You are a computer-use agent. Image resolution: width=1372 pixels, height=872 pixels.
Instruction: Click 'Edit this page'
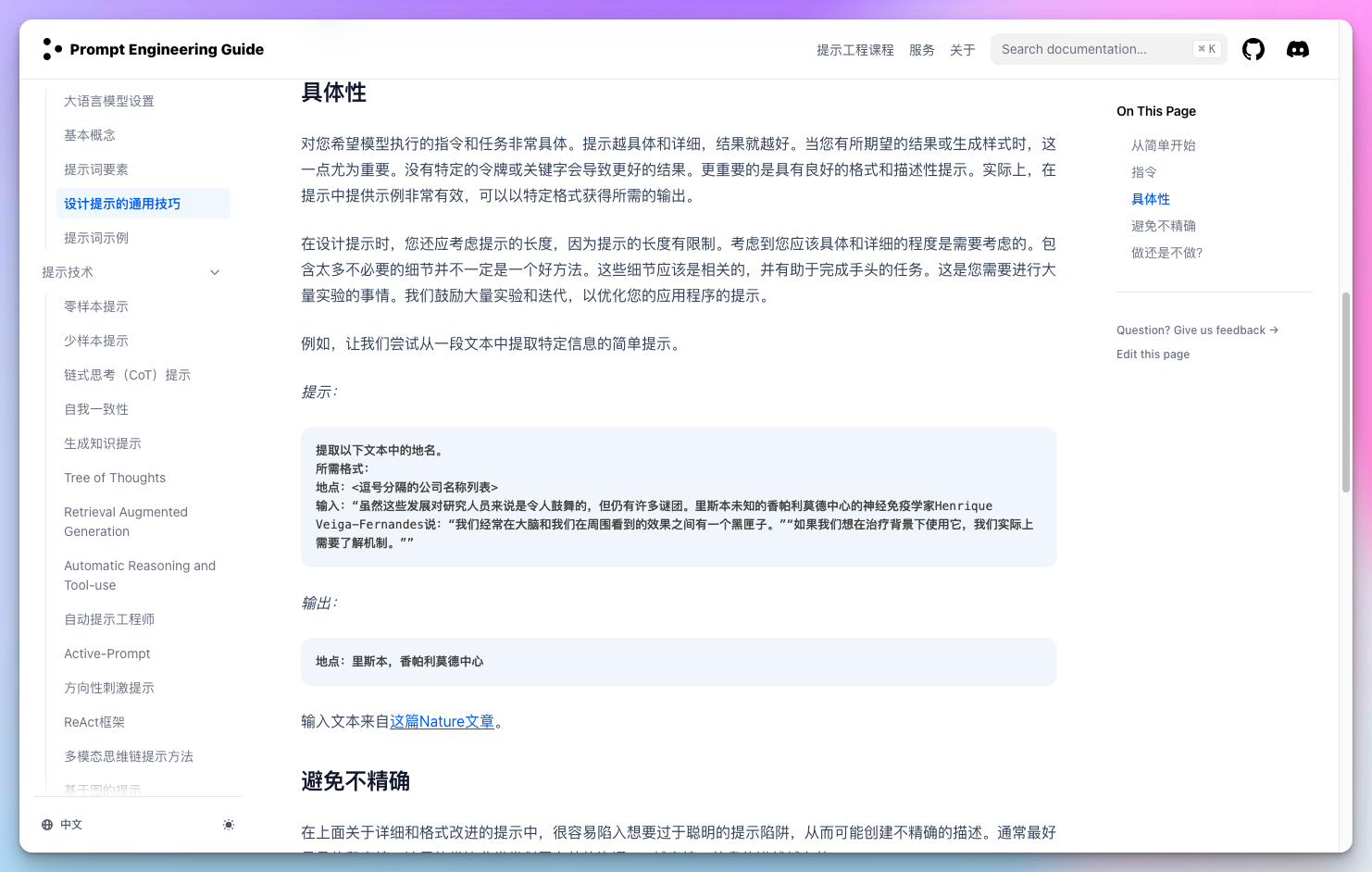point(1153,354)
